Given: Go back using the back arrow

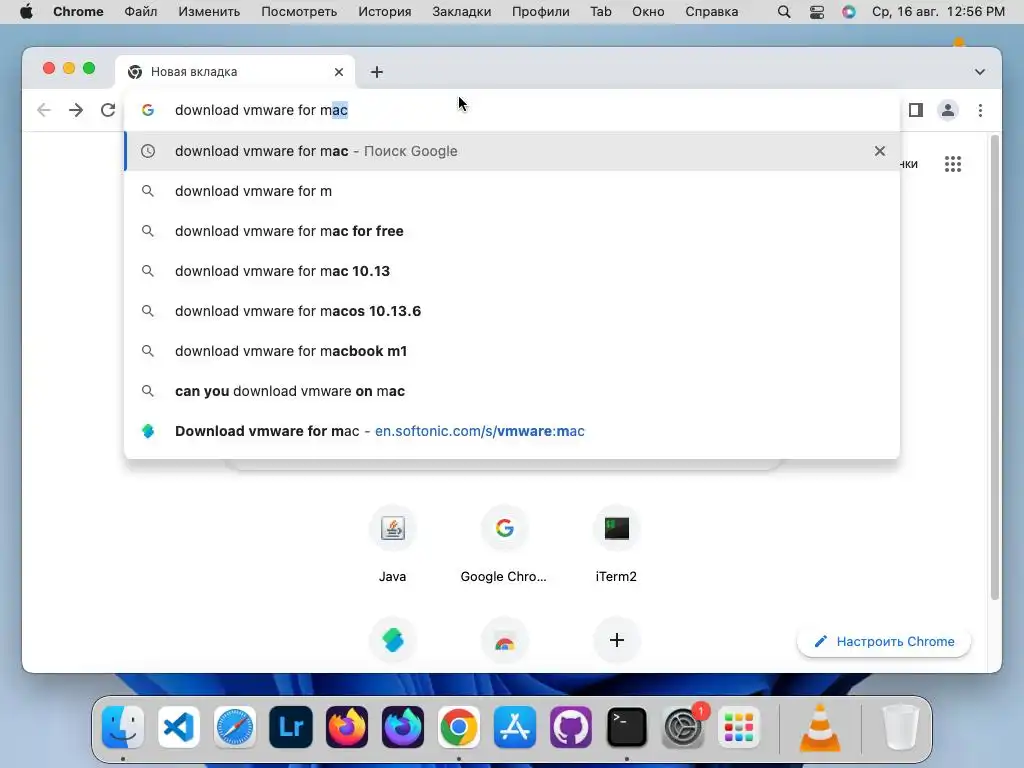Looking at the screenshot, I should [x=44, y=110].
